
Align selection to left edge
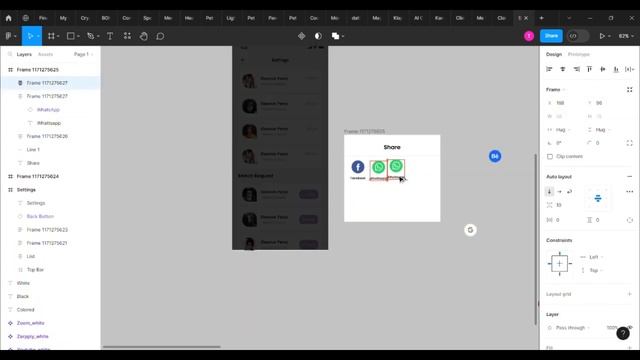click(549, 69)
